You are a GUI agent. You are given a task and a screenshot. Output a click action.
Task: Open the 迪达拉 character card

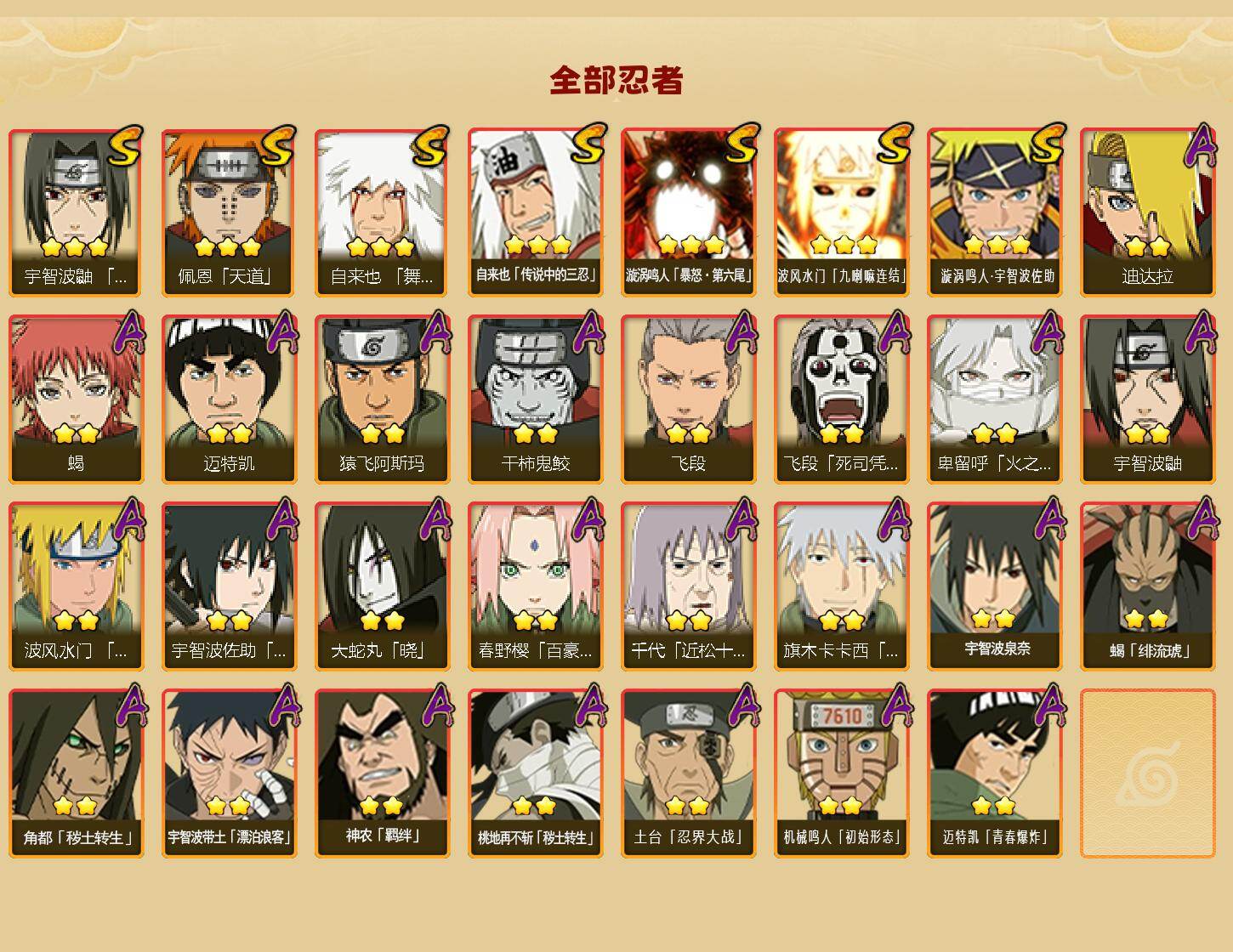click(1148, 212)
